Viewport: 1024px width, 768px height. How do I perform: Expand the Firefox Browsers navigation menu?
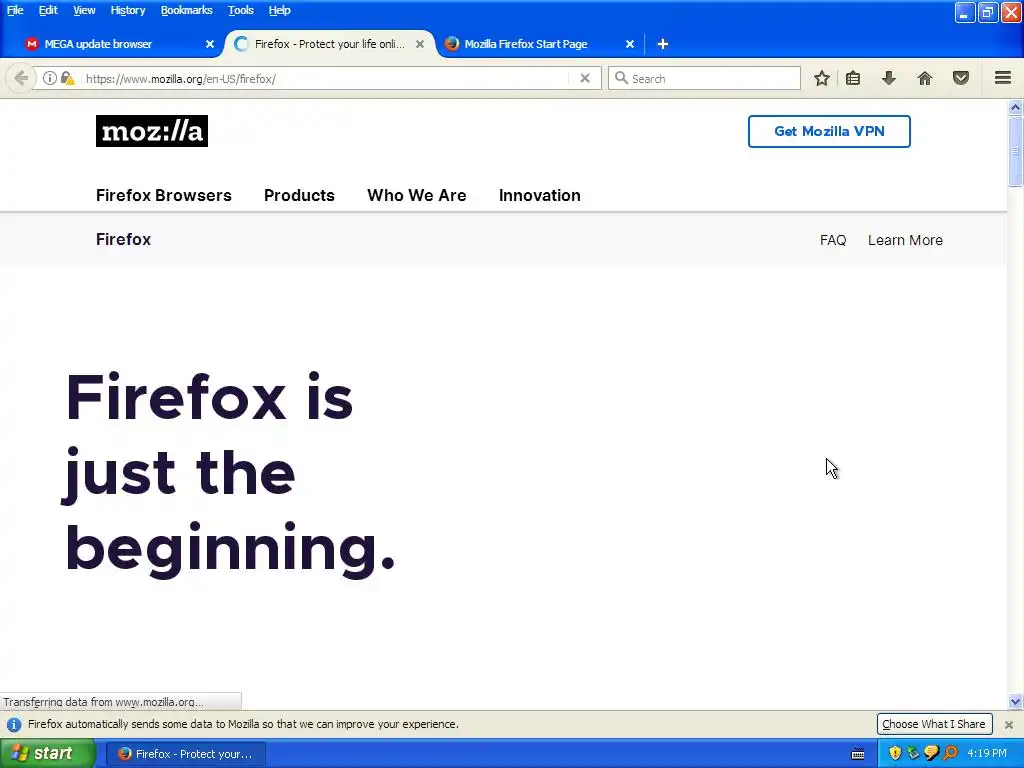pyautogui.click(x=164, y=195)
